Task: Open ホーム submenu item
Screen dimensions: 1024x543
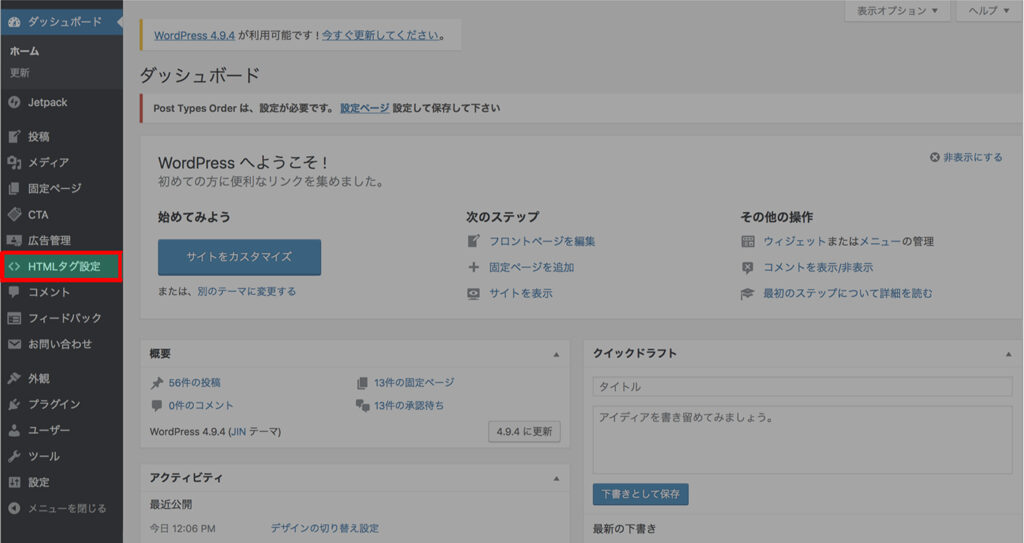Action: point(24,51)
